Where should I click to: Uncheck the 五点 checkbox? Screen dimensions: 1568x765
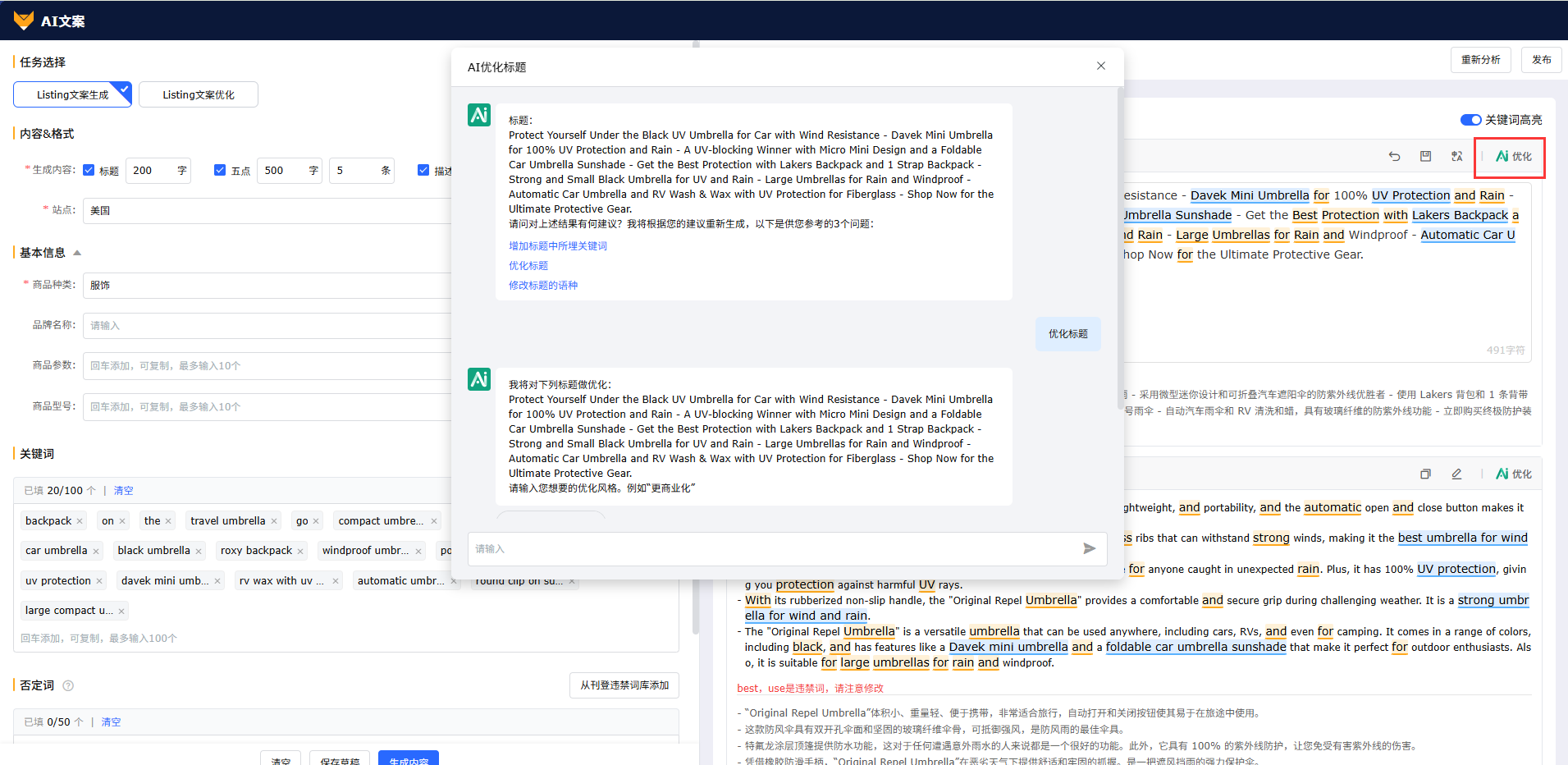220,170
